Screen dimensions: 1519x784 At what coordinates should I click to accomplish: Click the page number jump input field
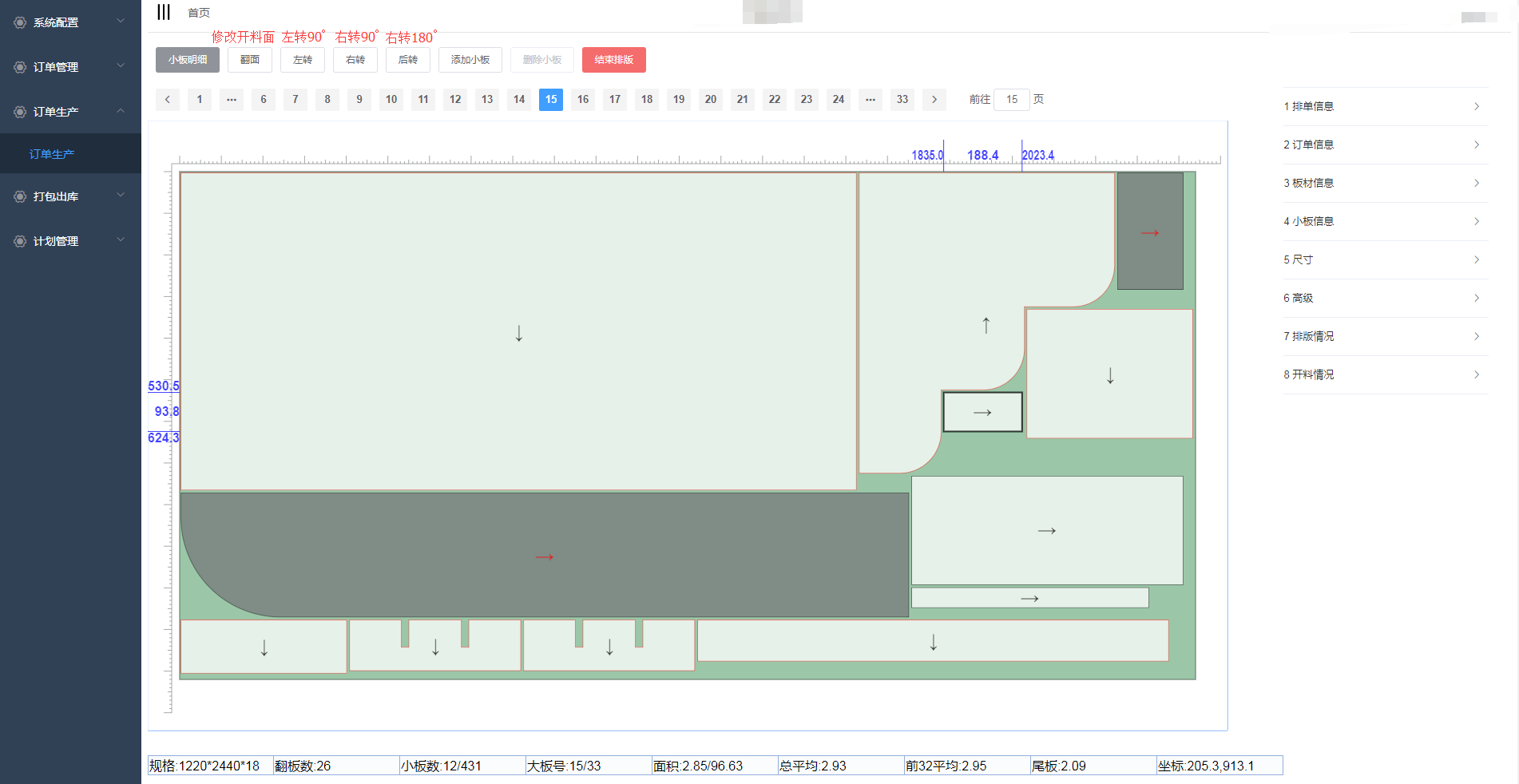click(1011, 99)
